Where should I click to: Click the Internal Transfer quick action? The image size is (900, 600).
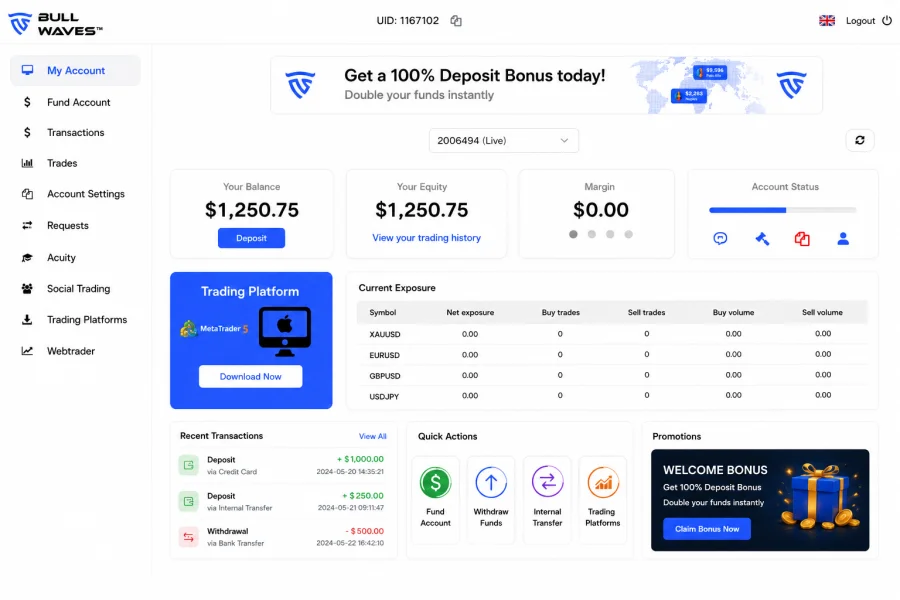click(x=547, y=498)
